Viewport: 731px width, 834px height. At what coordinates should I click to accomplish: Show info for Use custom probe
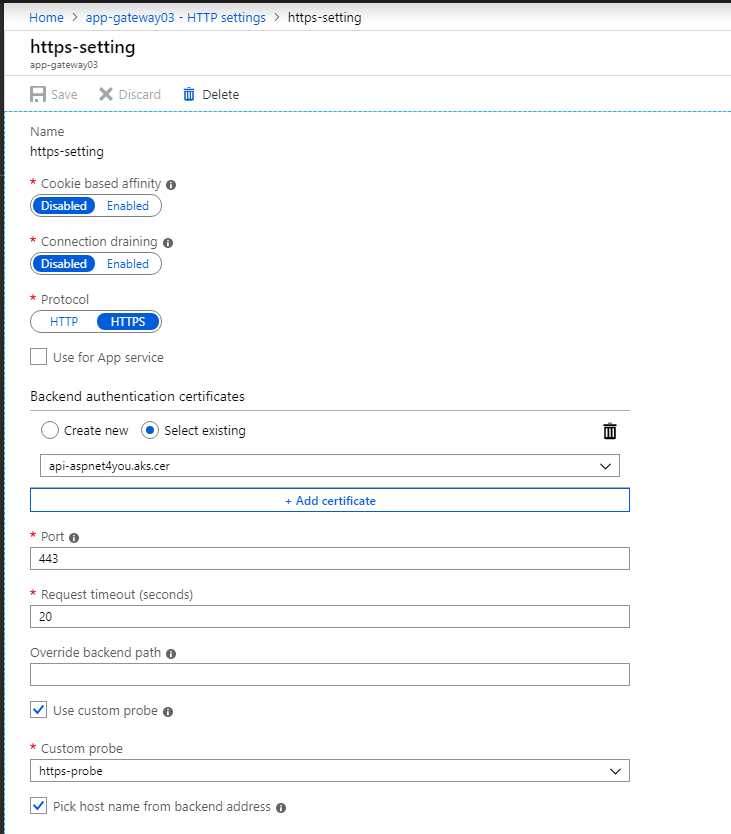168,712
